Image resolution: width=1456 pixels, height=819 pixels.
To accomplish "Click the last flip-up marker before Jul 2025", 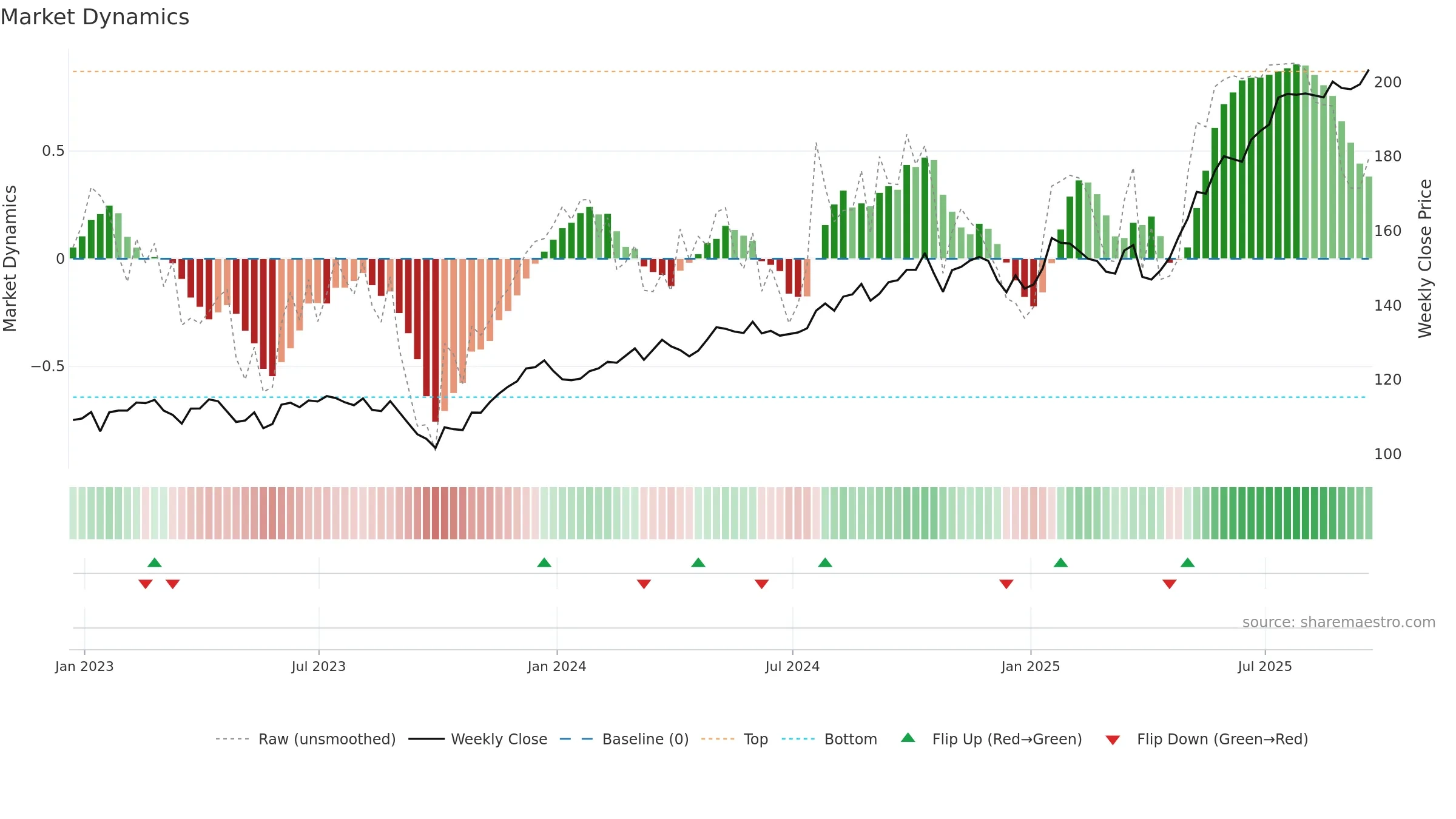I will tap(1188, 562).
